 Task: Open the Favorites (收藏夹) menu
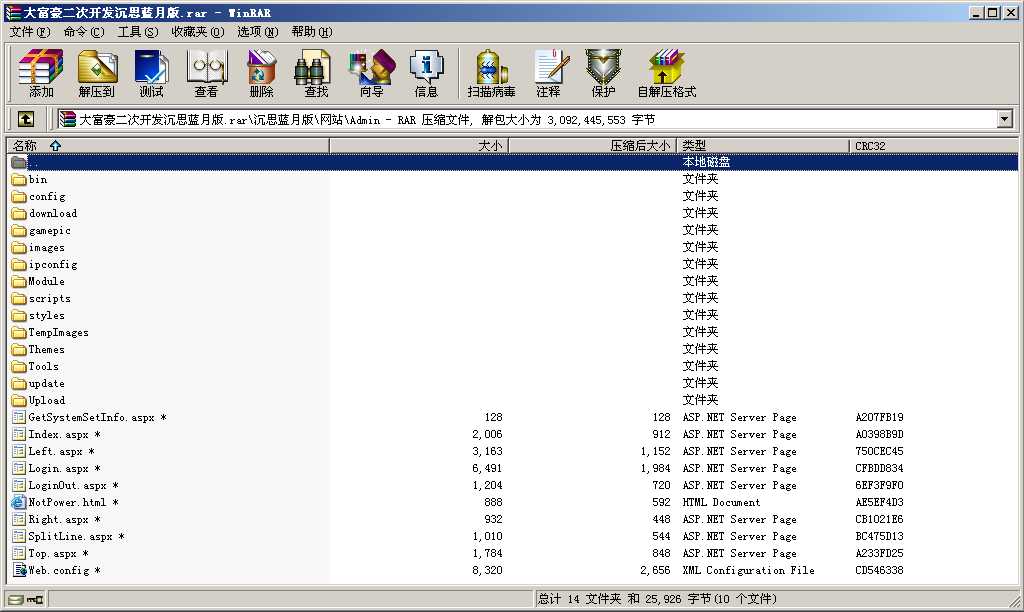[197, 31]
